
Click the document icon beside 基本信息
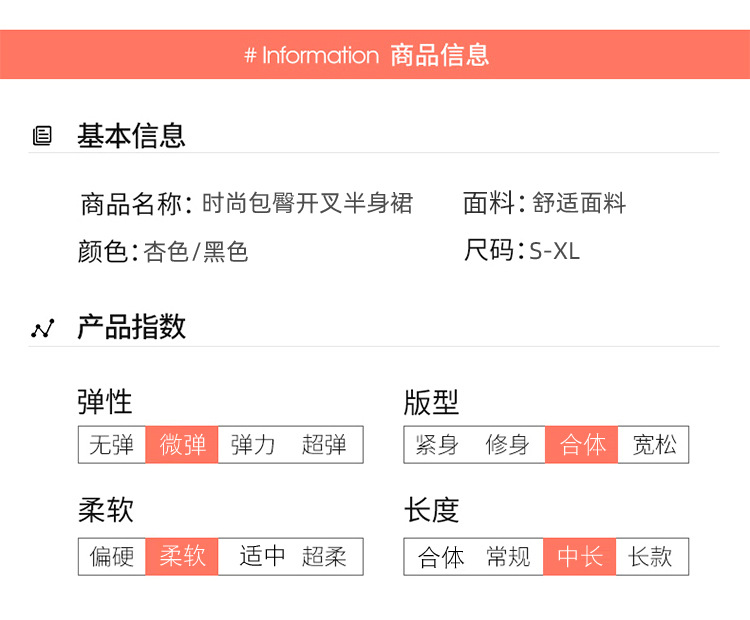click(42, 136)
